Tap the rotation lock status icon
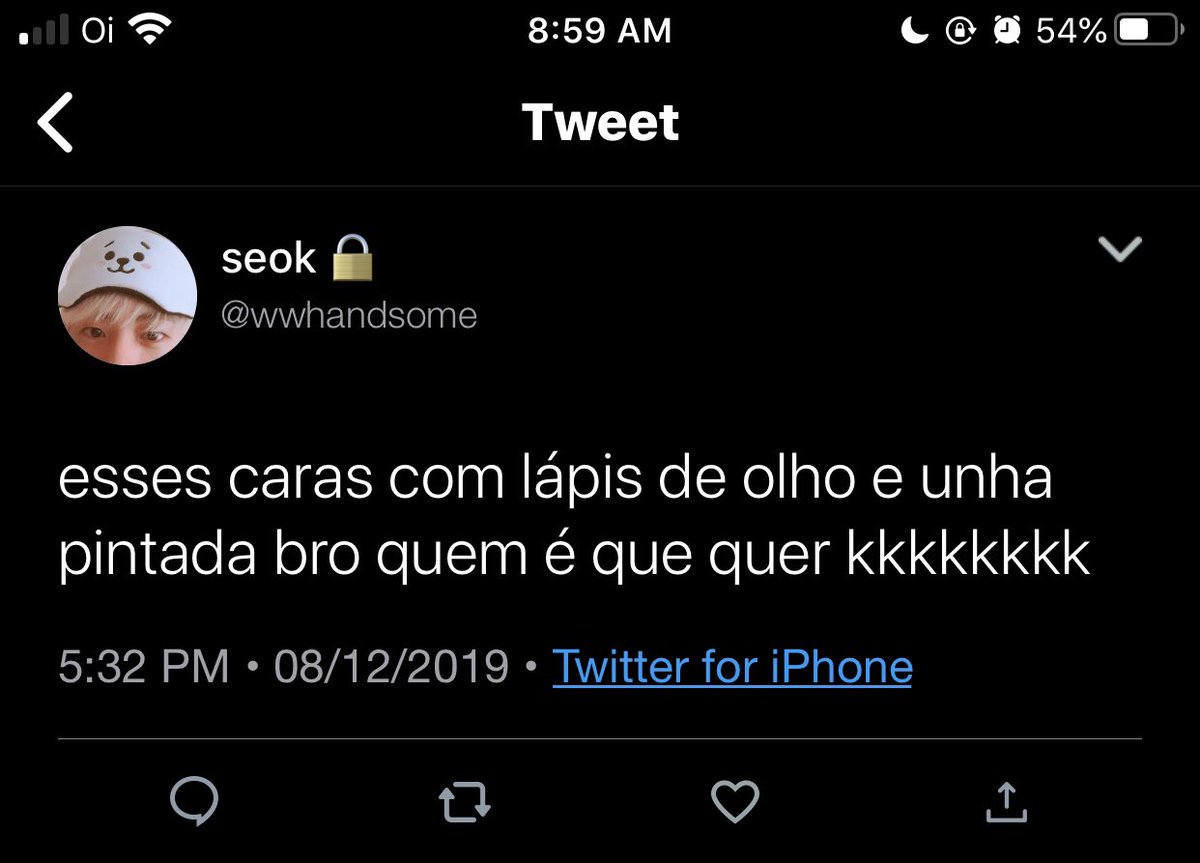Viewport: 1200px width, 863px height. click(x=960, y=32)
